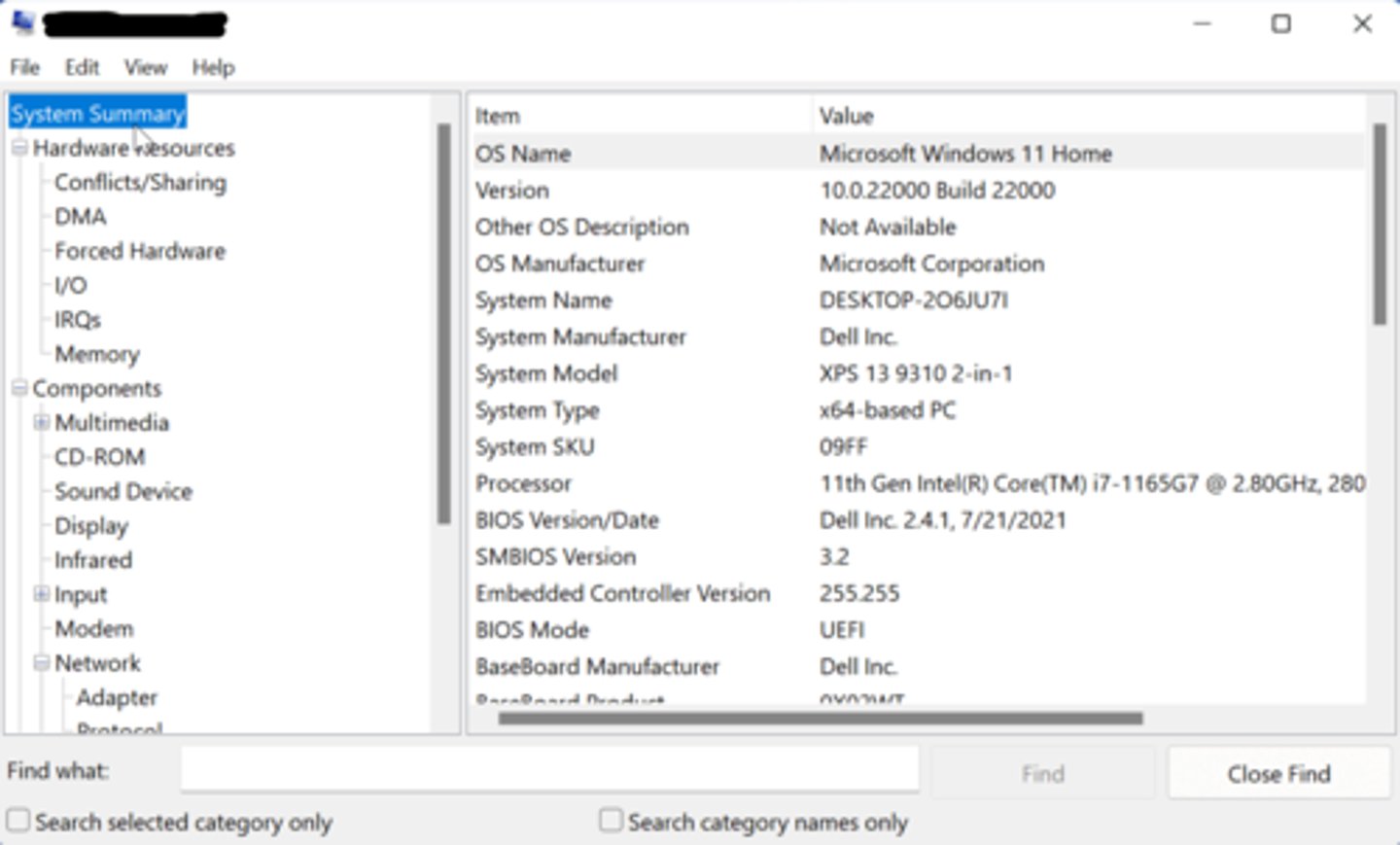The width and height of the screenshot is (1400, 845).
Task: Select Forced Hardware category
Action: pyautogui.click(x=140, y=251)
